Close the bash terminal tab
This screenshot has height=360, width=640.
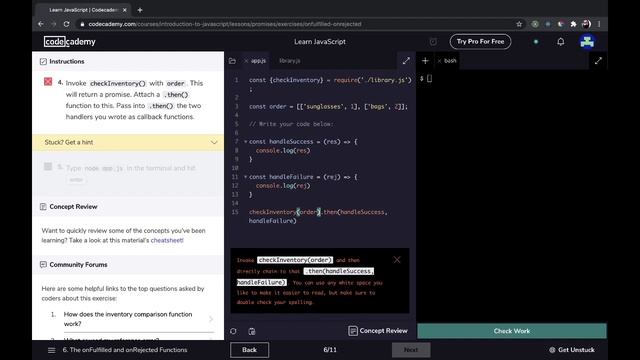coord(440,61)
